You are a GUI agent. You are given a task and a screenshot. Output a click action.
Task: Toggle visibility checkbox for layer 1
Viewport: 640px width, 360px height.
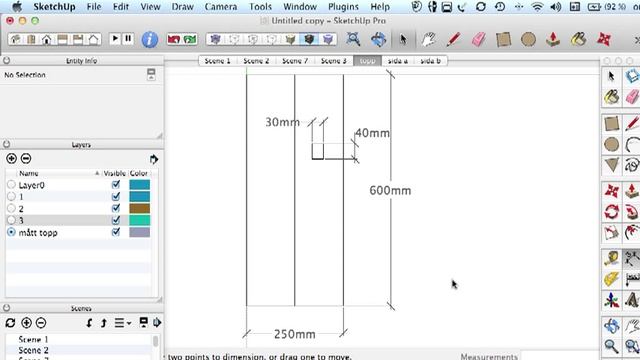(x=116, y=196)
